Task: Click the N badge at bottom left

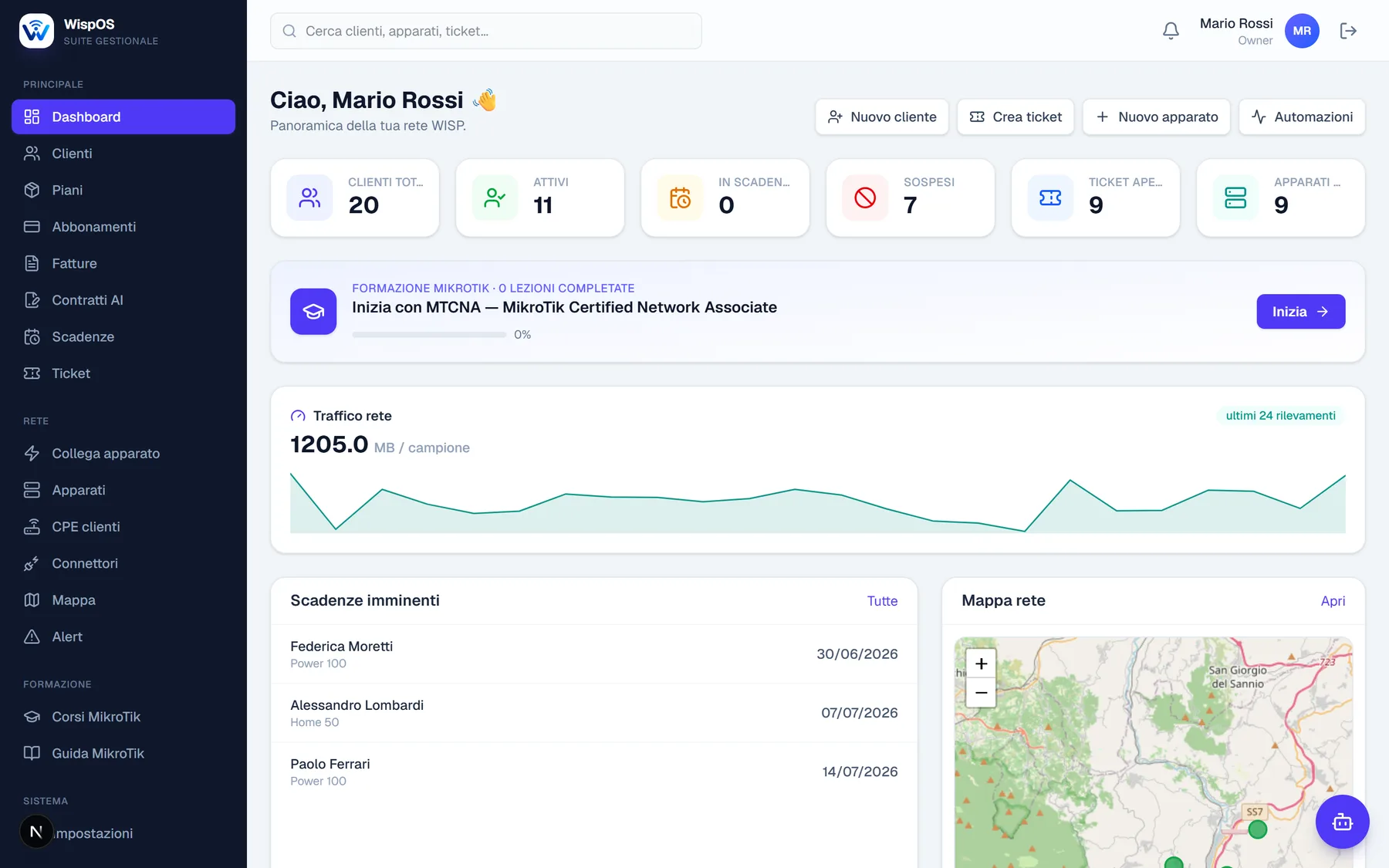Action: pyautogui.click(x=36, y=832)
